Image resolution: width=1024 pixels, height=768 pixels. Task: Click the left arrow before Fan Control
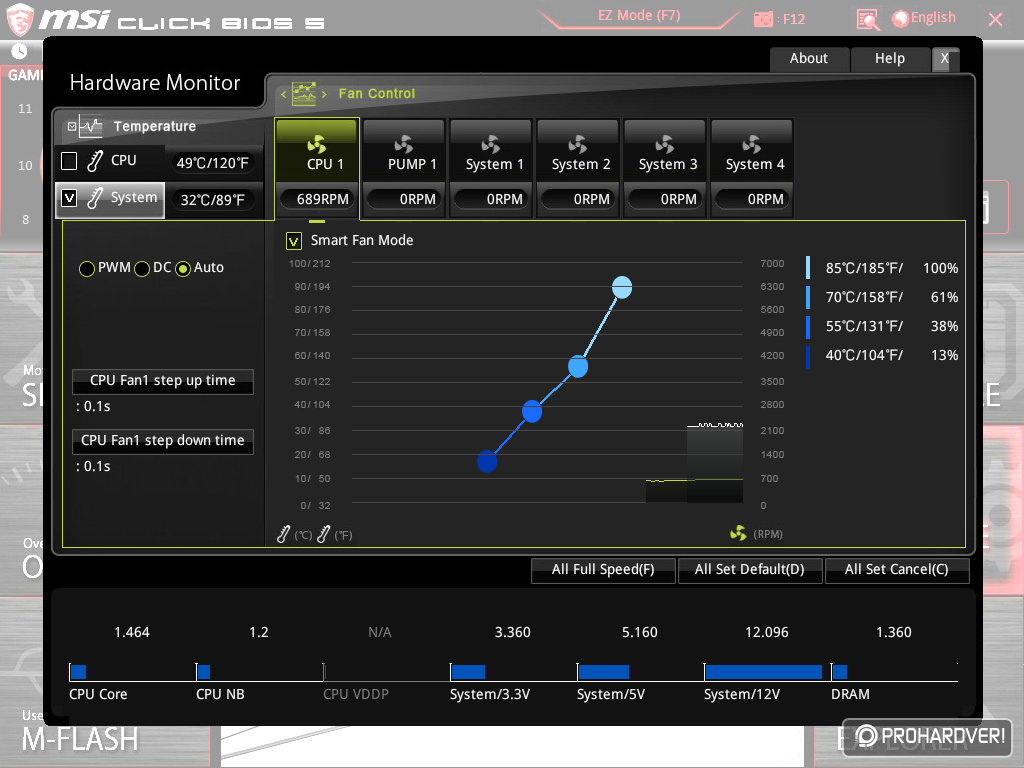coord(283,94)
